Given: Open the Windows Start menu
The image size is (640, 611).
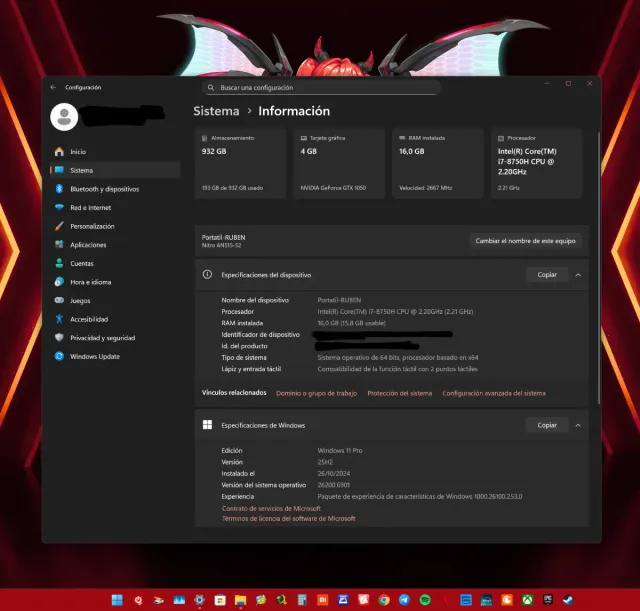Looking at the screenshot, I should (x=117, y=600).
